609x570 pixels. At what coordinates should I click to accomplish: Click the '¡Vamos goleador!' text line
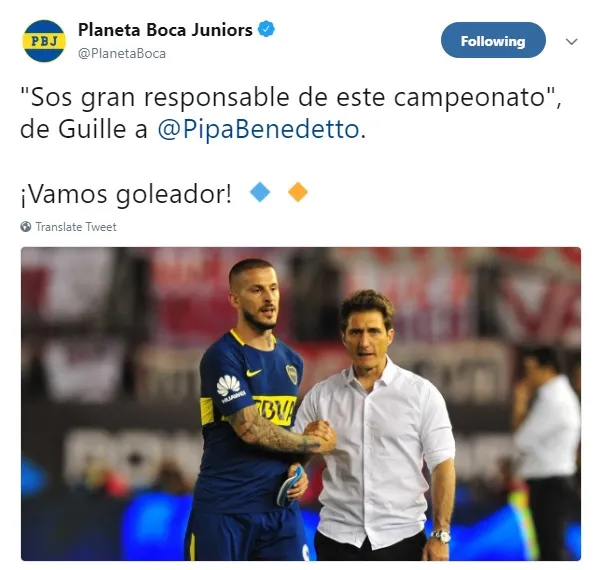pos(126,194)
